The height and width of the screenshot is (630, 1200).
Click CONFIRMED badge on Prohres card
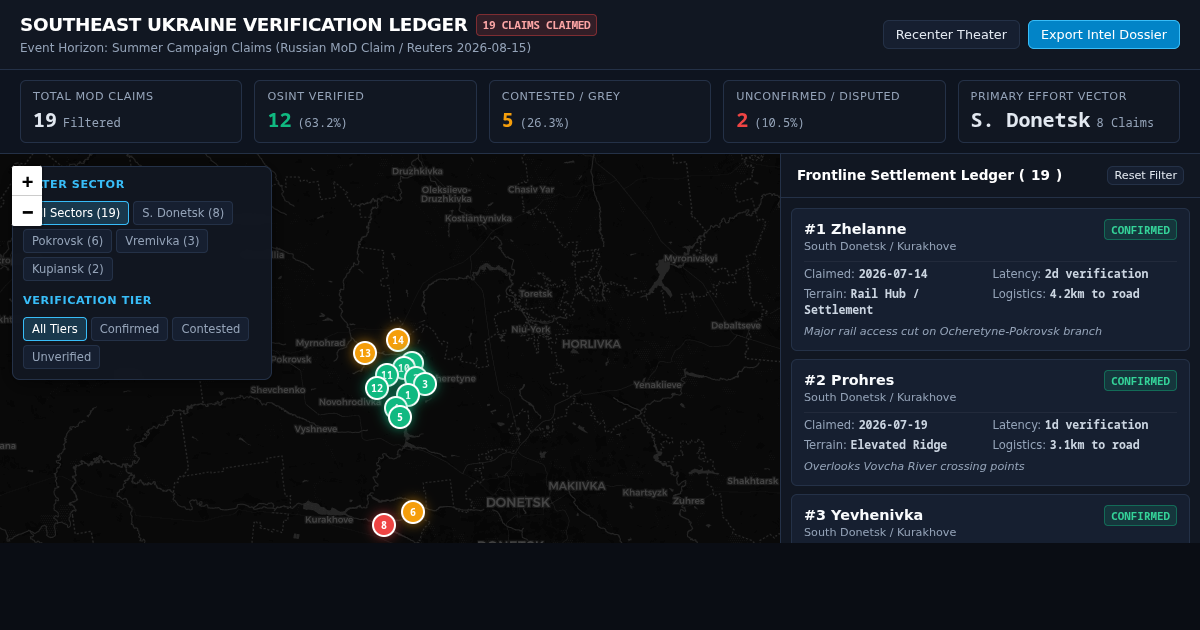pyautogui.click(x=1140, y=381)
